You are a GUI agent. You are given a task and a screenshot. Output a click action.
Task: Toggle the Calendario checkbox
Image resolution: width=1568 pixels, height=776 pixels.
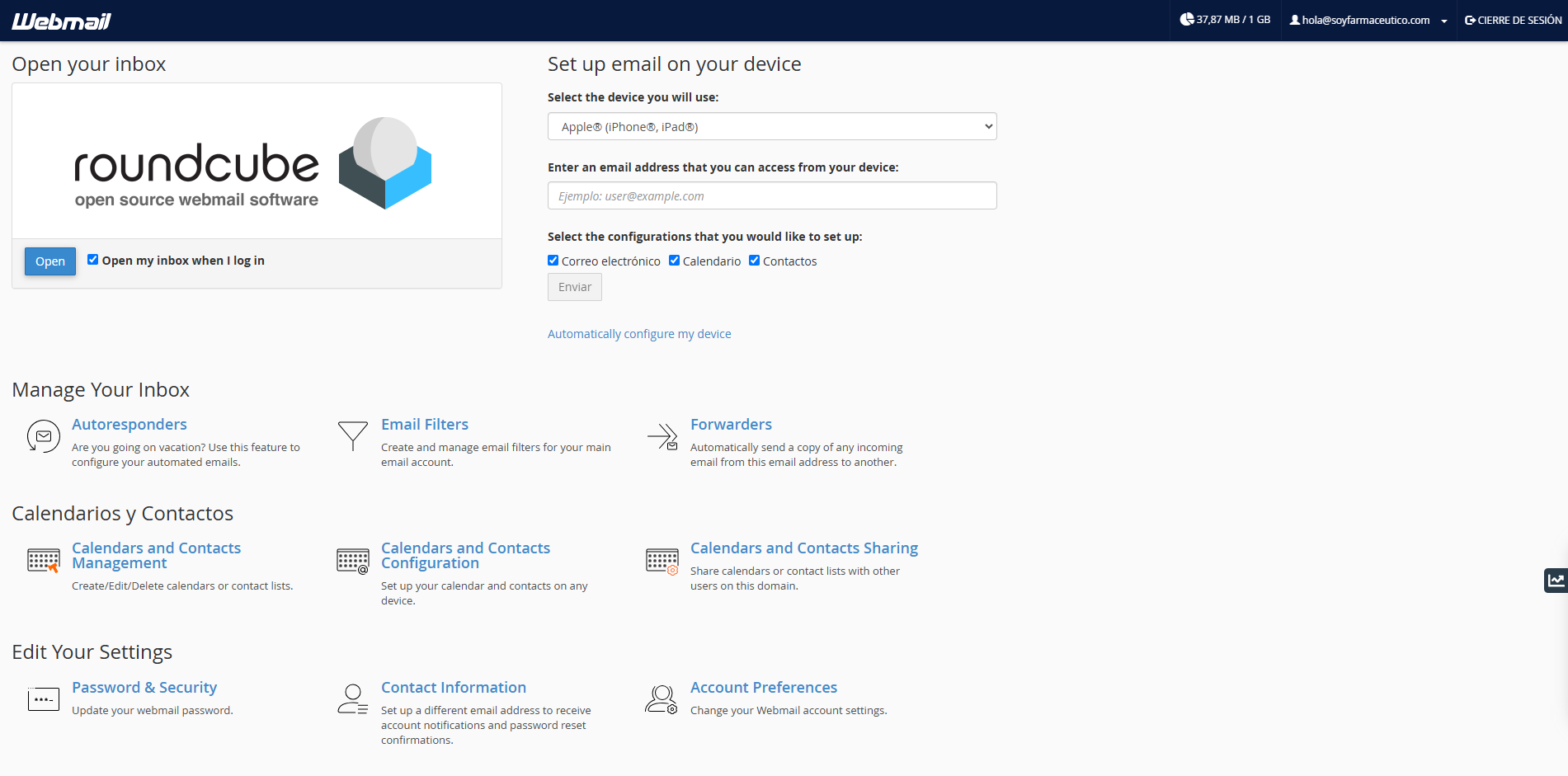(675, 261)
